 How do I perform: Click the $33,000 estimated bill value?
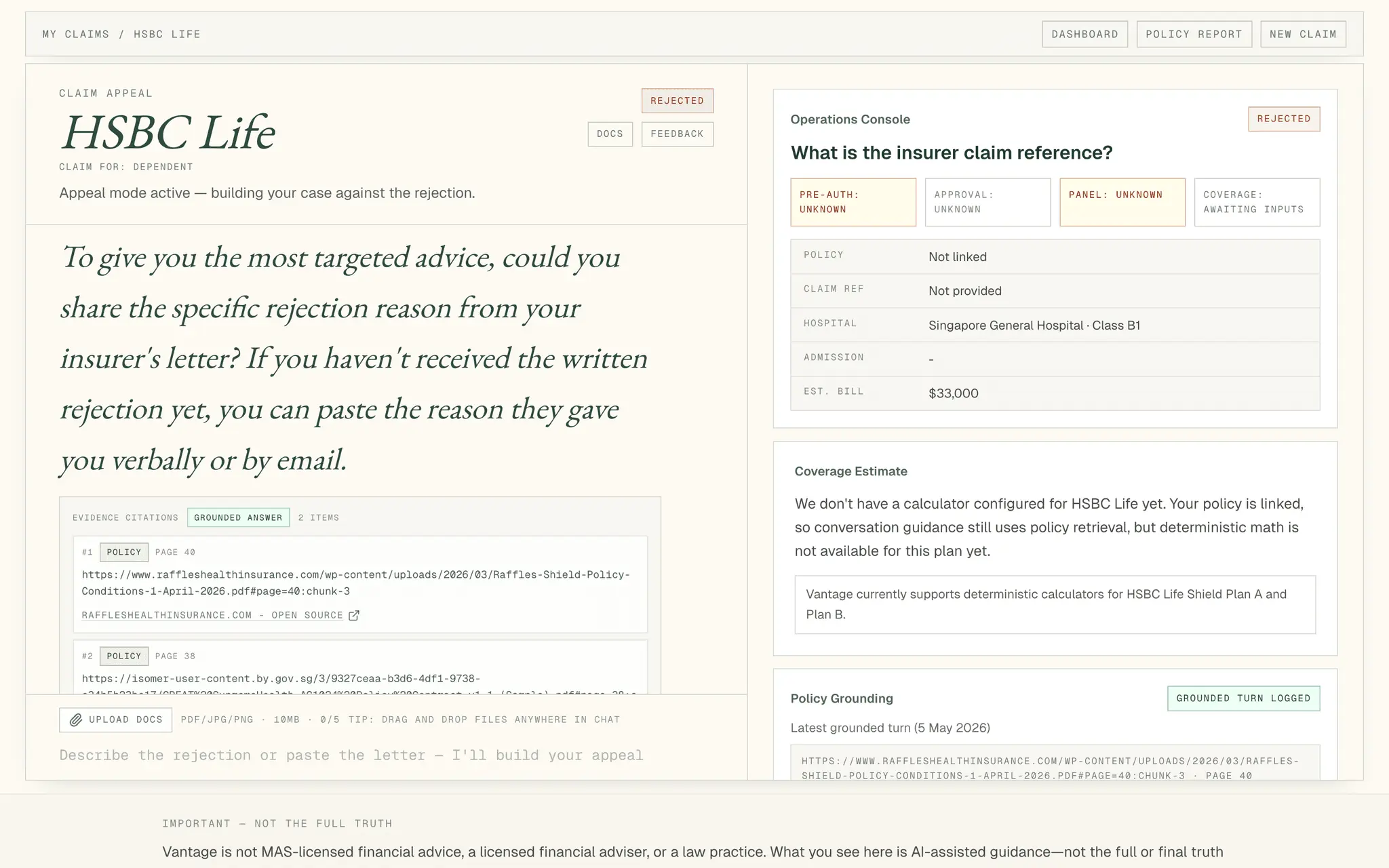[953, 393]
